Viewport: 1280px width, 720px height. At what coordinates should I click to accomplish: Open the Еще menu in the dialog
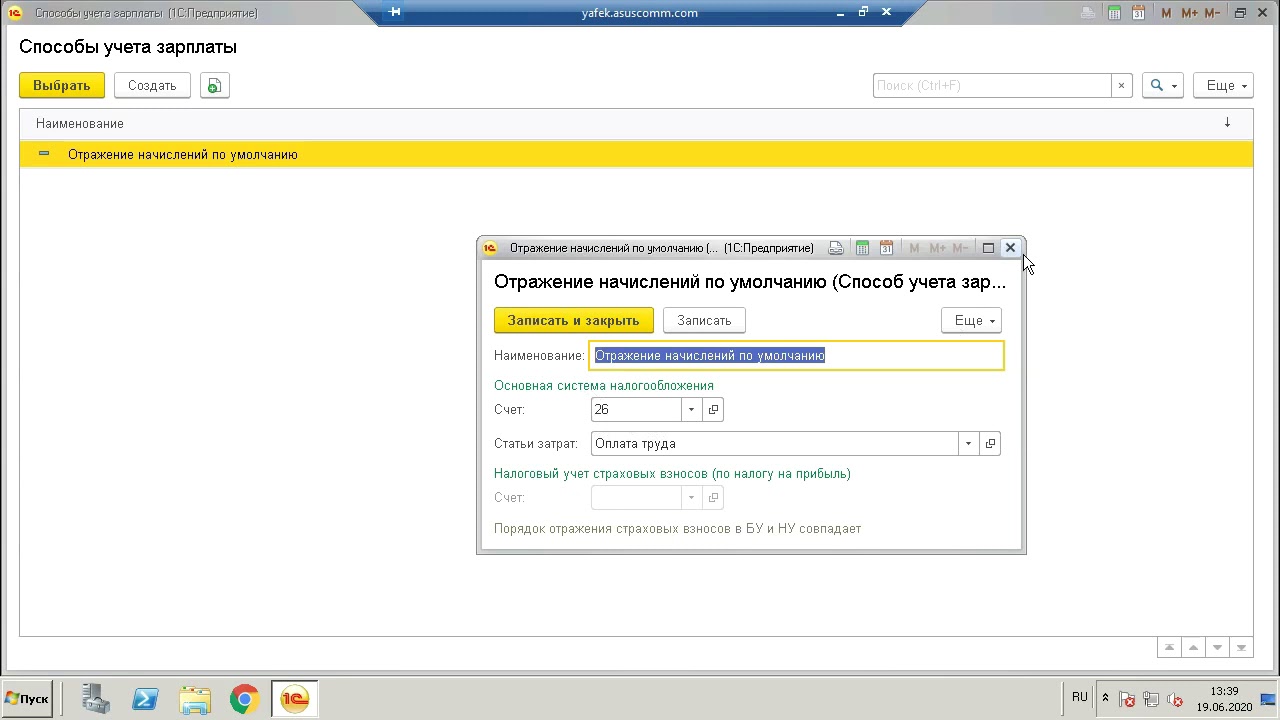pos(971,321)
